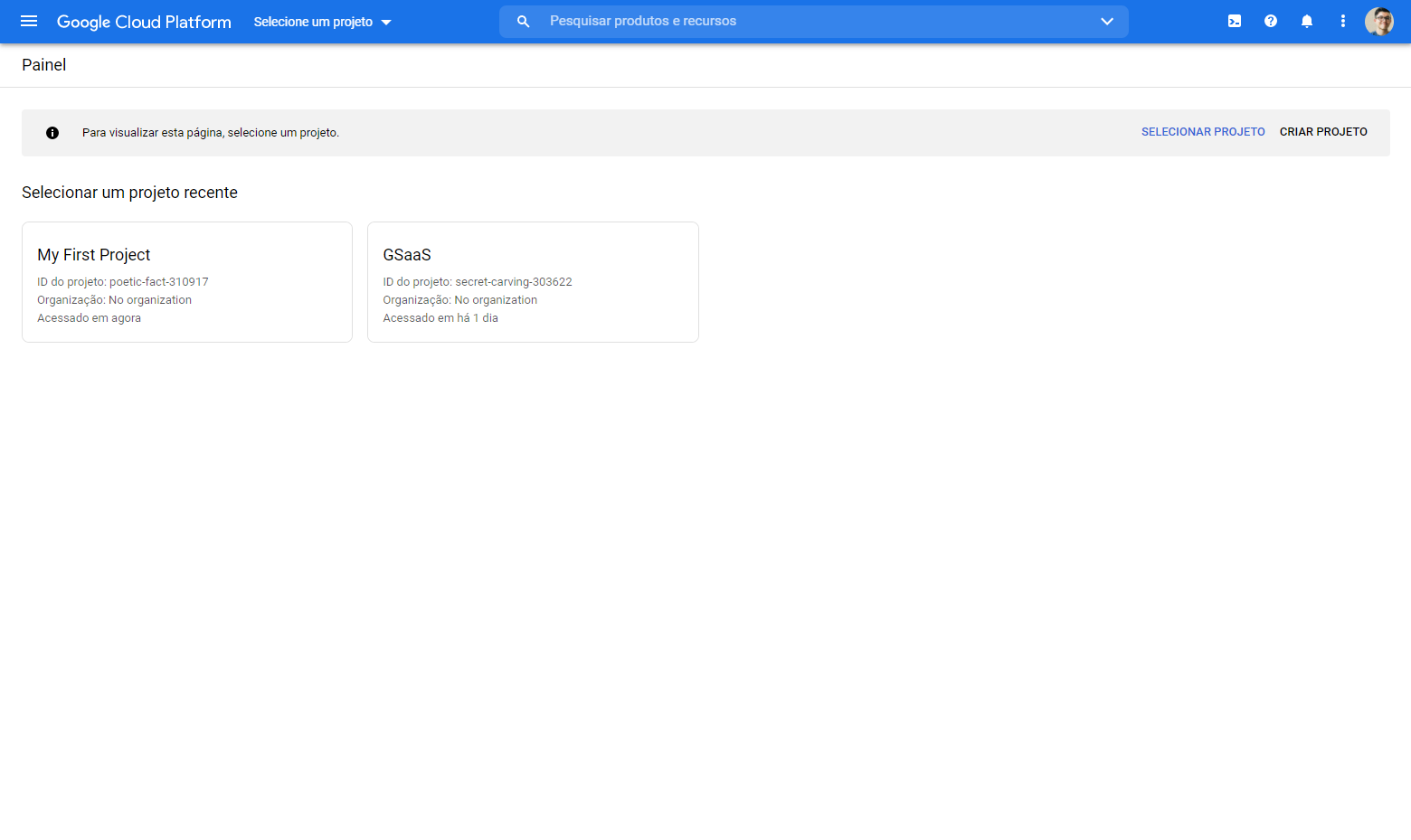This screenshot has height=840, width=1411.
Task: Show notifications via the bell icon
Action: click(x=1307, y=21)
